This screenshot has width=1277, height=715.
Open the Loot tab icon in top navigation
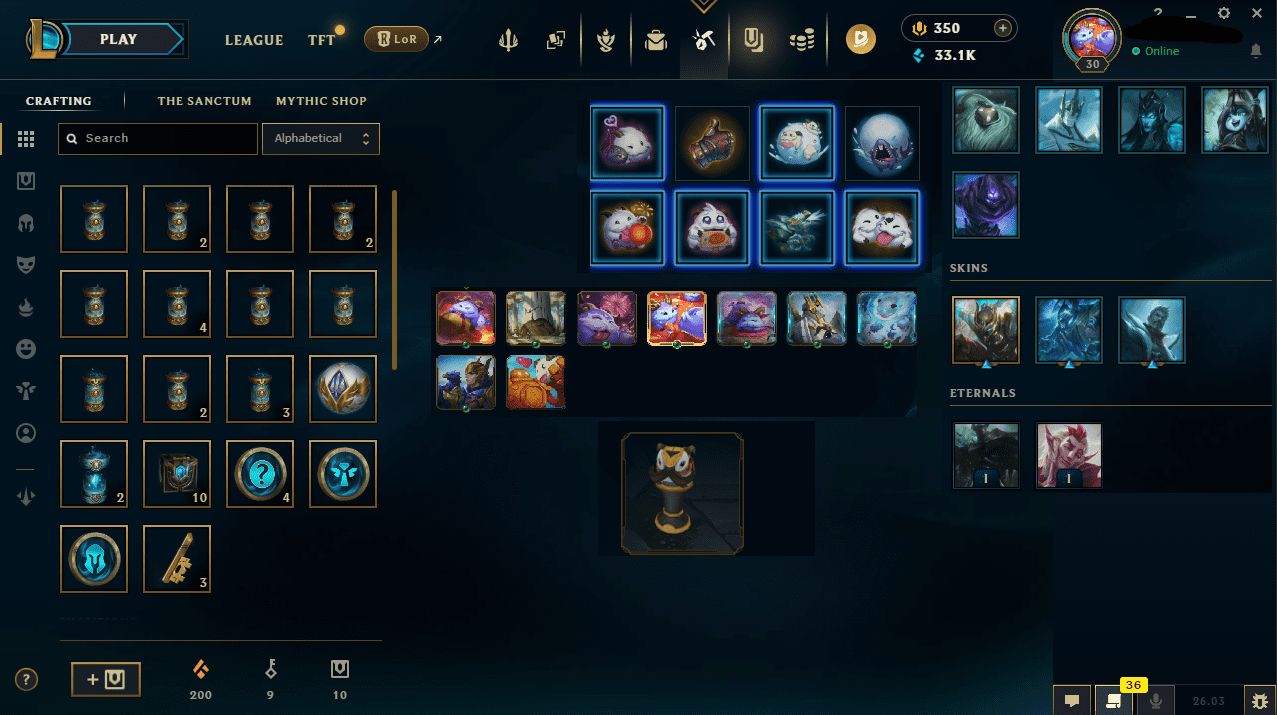[703, 40]
